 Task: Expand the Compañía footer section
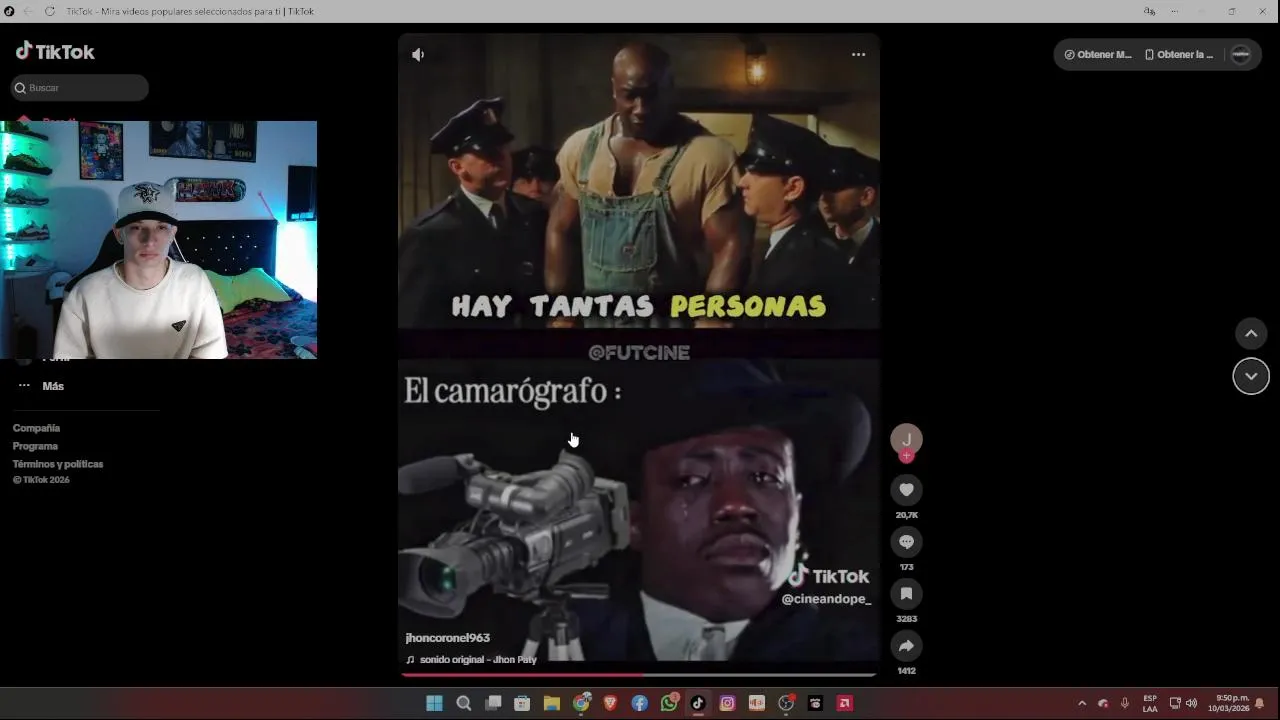coord(36,428)
